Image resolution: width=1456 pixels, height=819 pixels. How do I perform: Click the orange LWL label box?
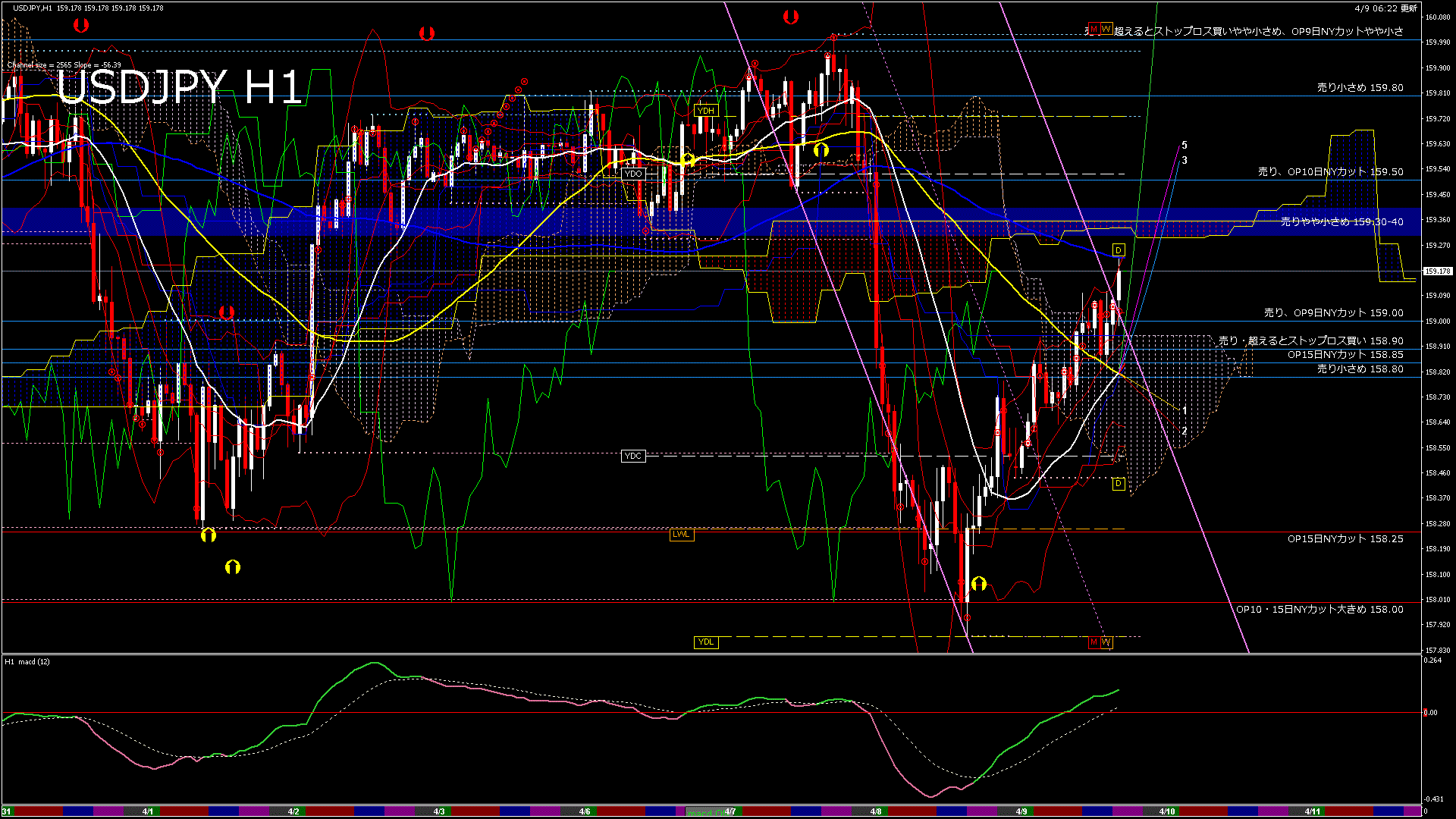click(x=681, y=535)
